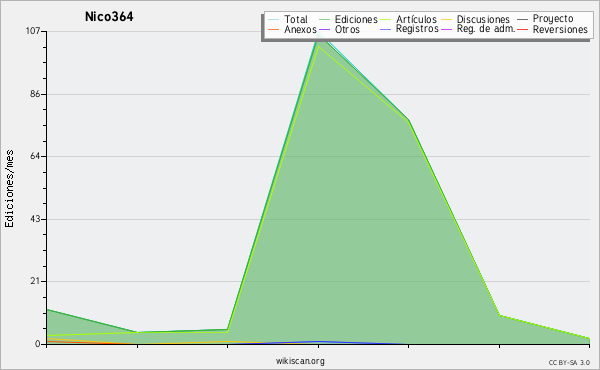The width and height of the screenshot is (600, 370).
Task: Click the peak of the green edits area
Action: (x=318, y=36)
